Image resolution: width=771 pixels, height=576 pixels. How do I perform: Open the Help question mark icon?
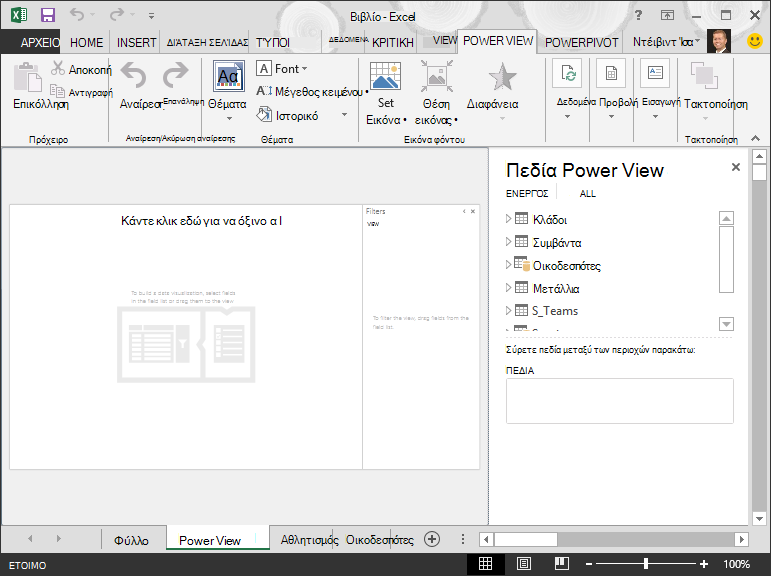coord(638,15)
